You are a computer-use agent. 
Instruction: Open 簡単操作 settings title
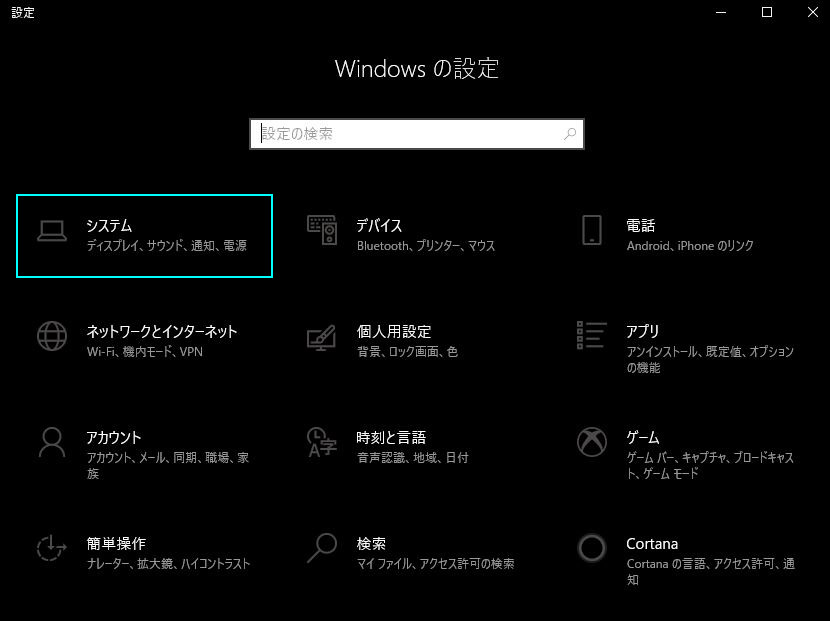116,544
